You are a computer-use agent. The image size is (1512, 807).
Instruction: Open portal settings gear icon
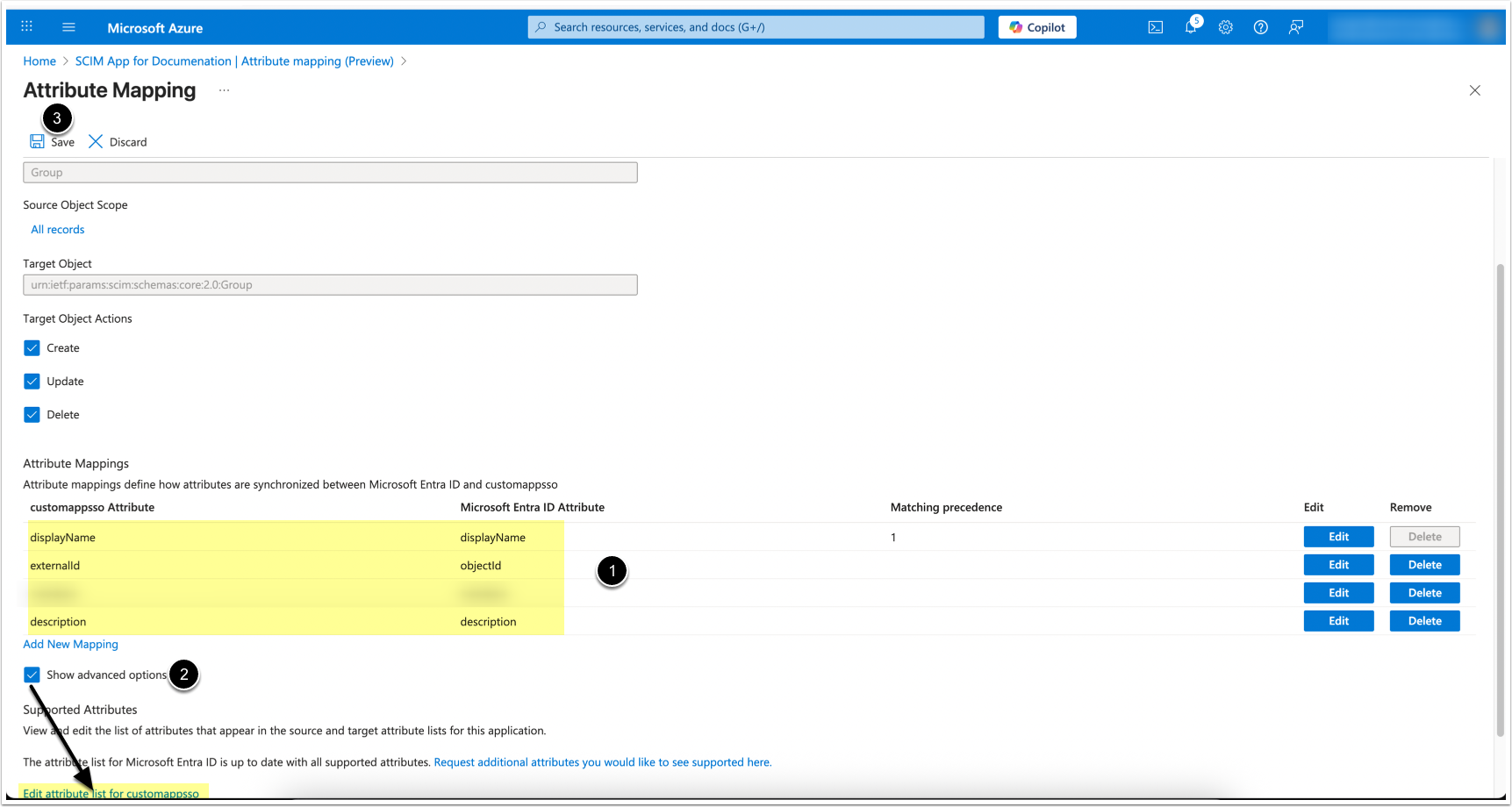click(x=1226, y=27)
